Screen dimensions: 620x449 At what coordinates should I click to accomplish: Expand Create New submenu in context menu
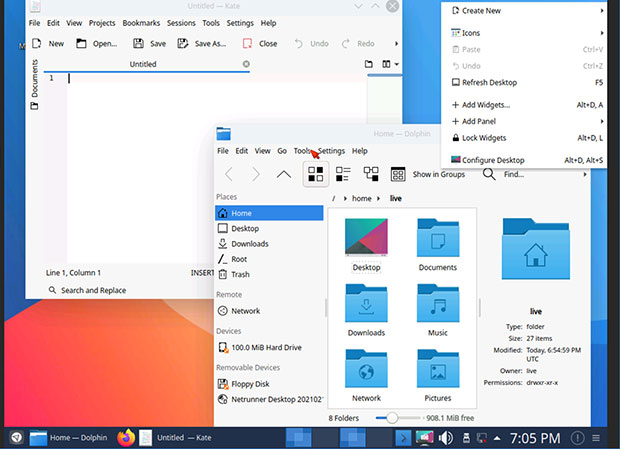[525, 11]
